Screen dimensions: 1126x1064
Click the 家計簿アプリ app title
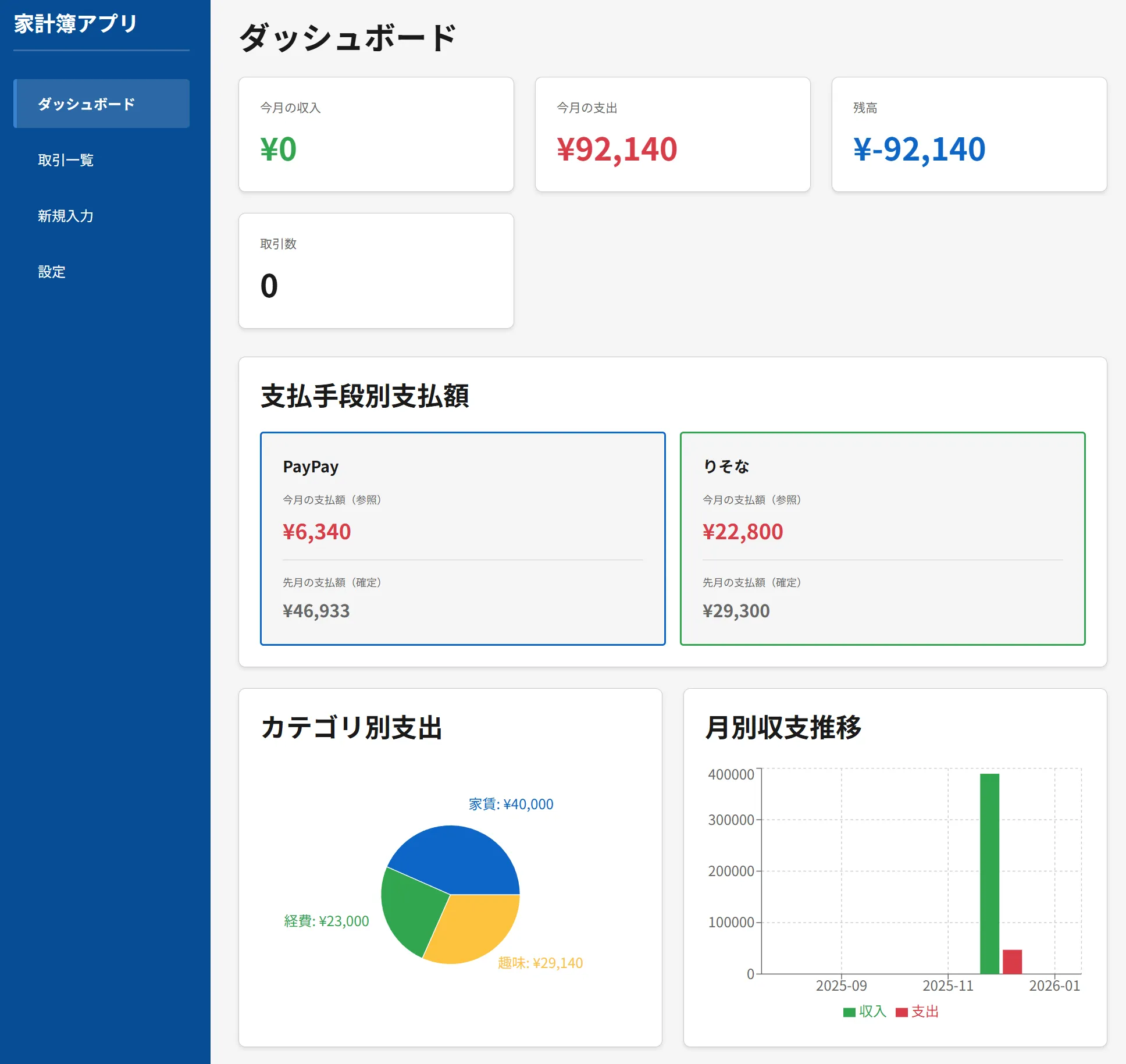pos(76,24)
